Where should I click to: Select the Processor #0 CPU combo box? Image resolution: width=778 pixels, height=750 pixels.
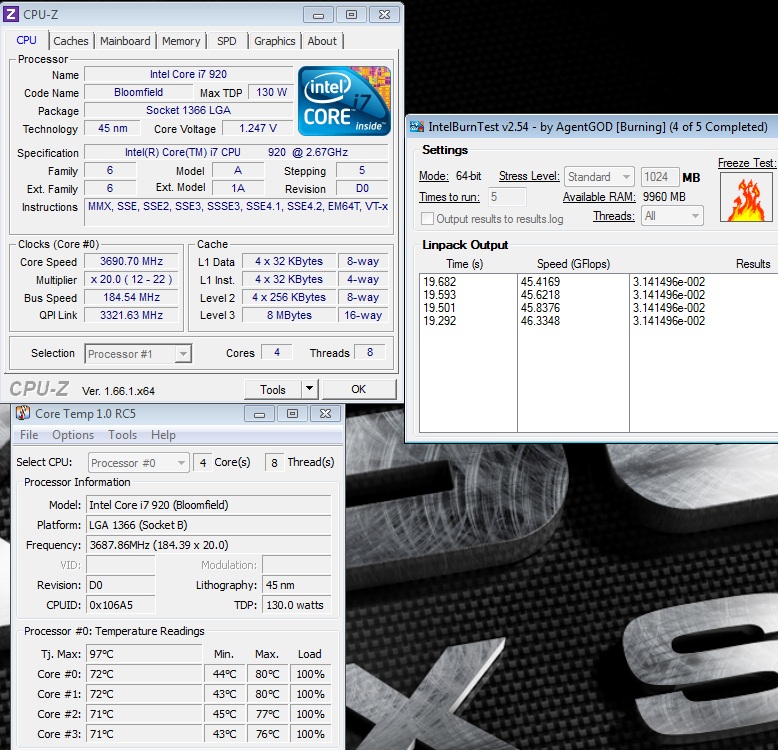(x=138, y=463)
